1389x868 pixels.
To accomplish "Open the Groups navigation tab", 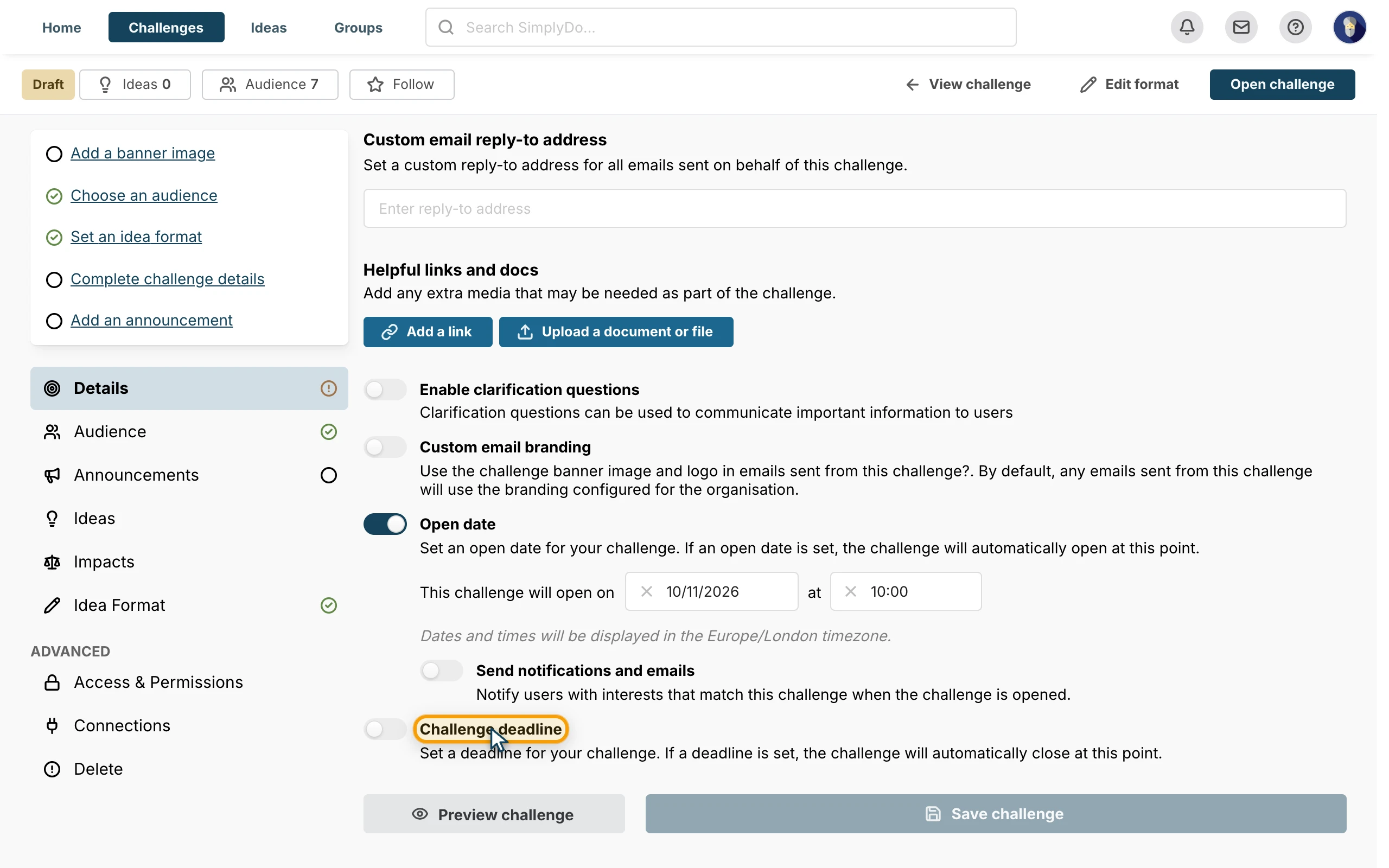I will [x=358, y=27].
